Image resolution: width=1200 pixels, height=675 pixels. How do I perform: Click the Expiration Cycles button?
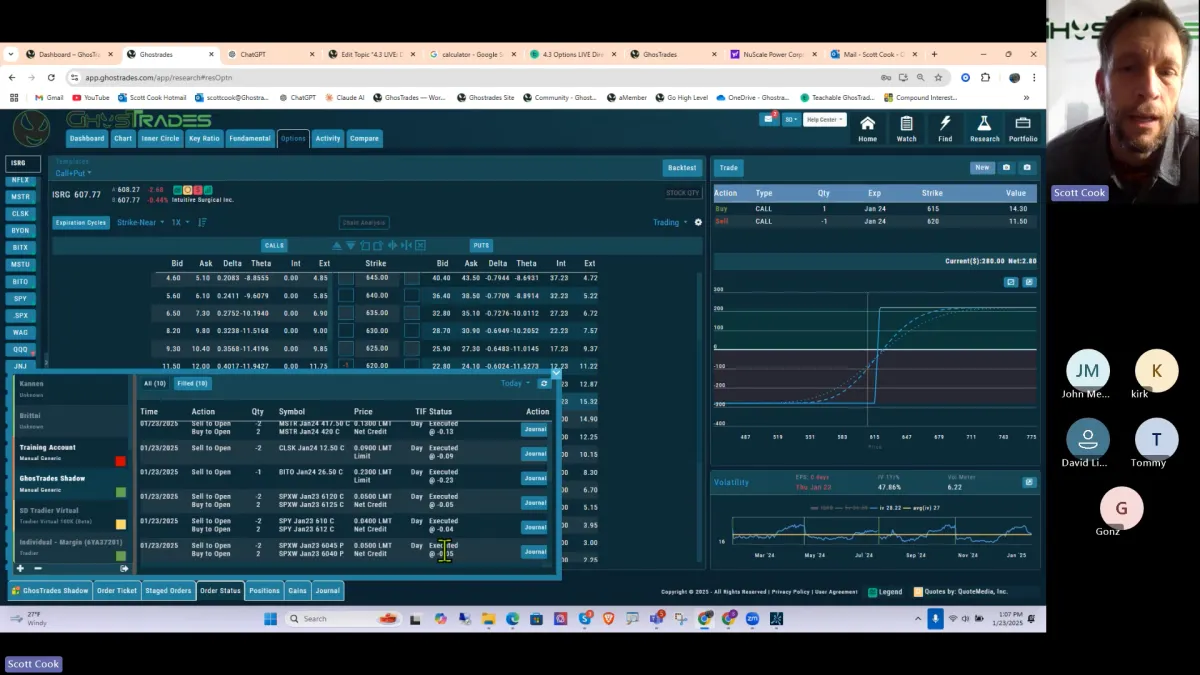pyautogui.click(x=81, y=223)
